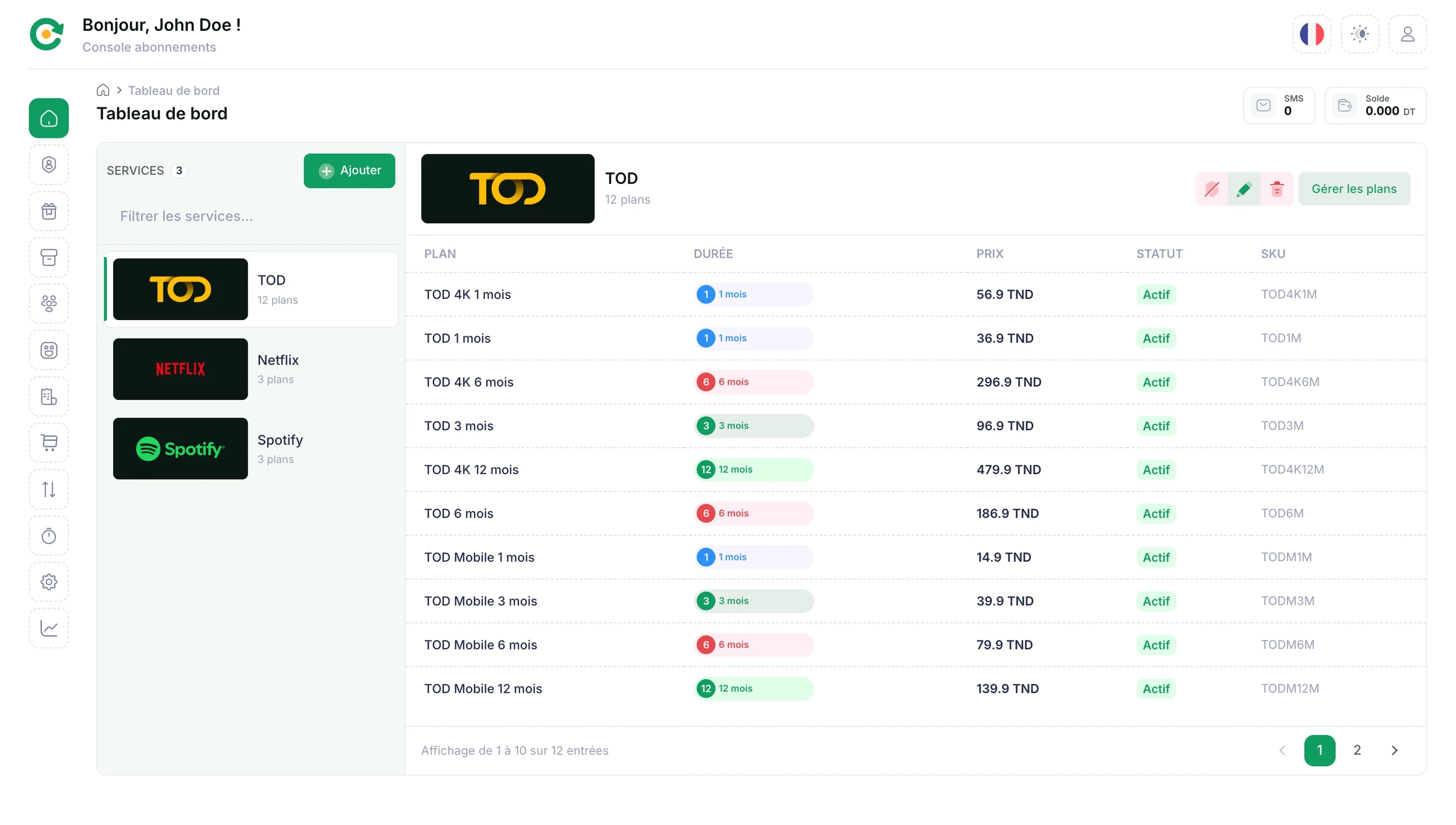Click the TOD Mobile 6 mois plan name
This screenshot has width=1456, height=825.
480,645
